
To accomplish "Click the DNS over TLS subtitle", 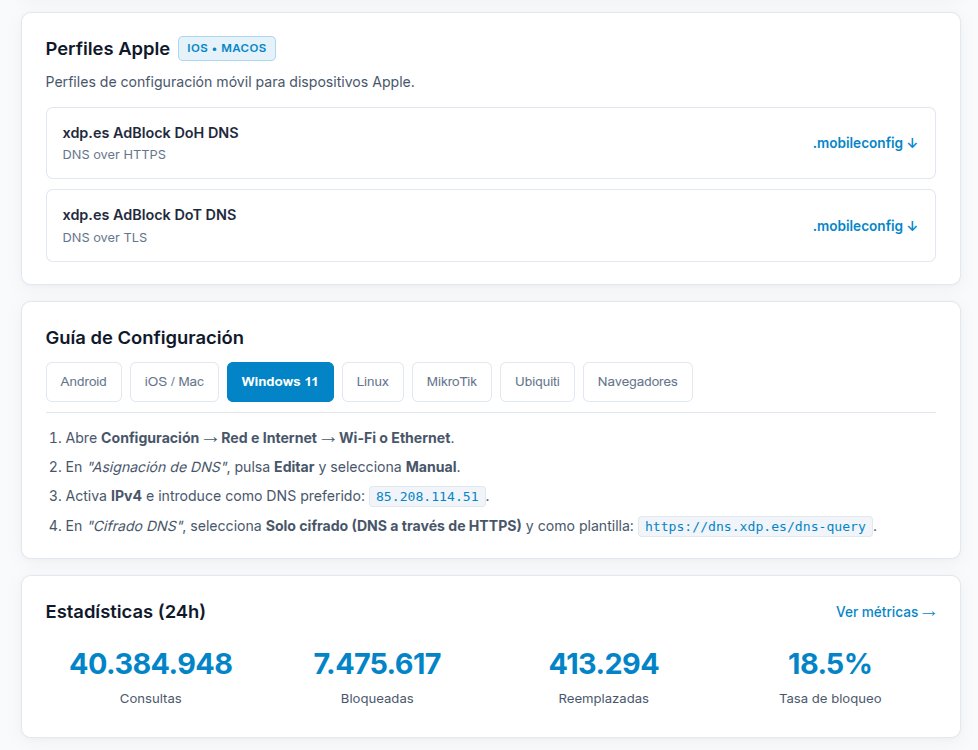I will (x=105, y=238).
